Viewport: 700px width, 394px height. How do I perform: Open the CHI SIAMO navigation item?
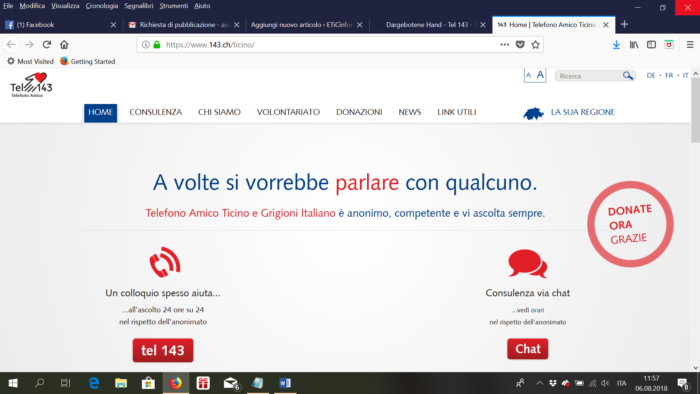219,112
